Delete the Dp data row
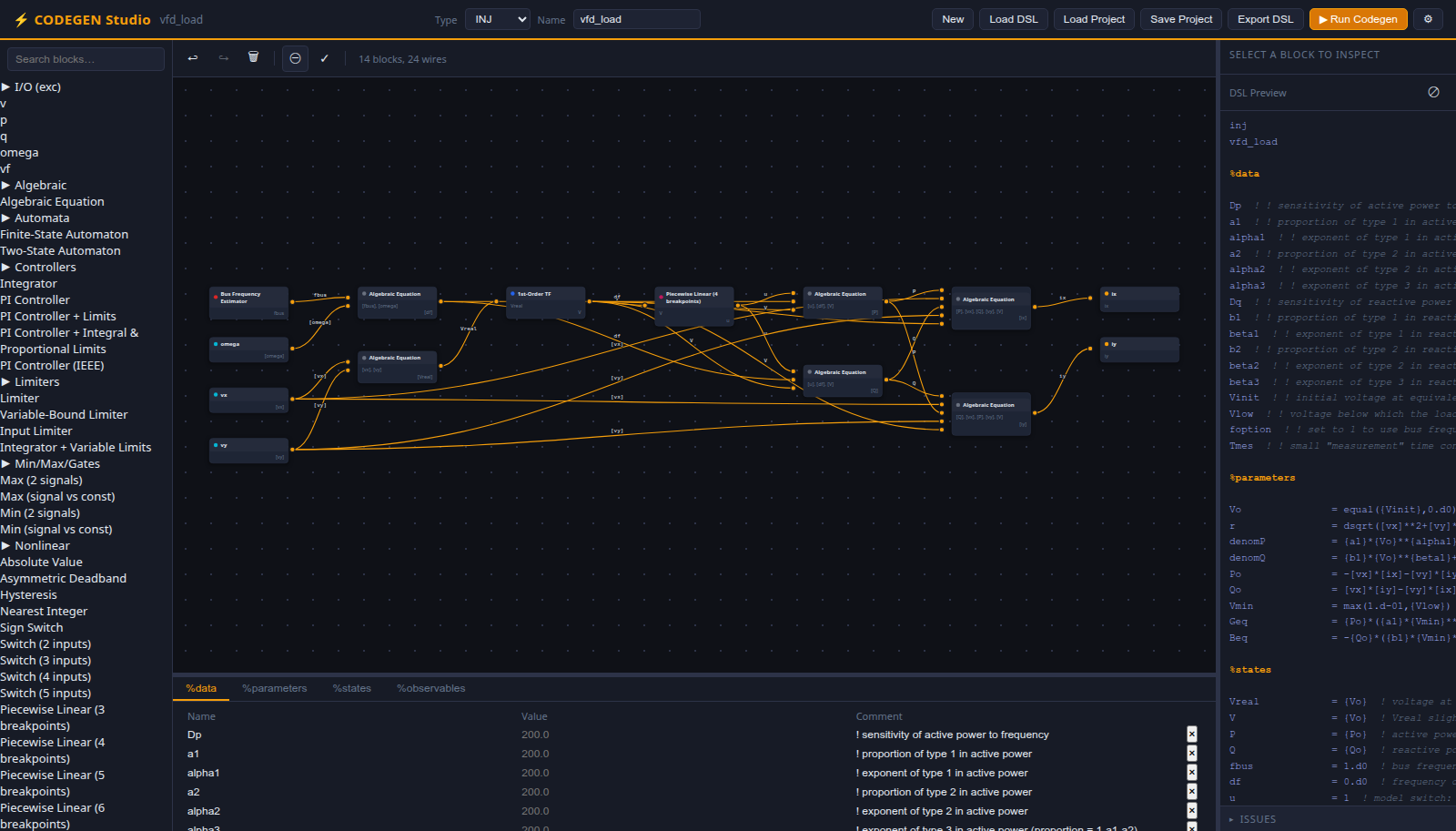The width and height of the screenshot is (1456, 831). (1192, 735)
